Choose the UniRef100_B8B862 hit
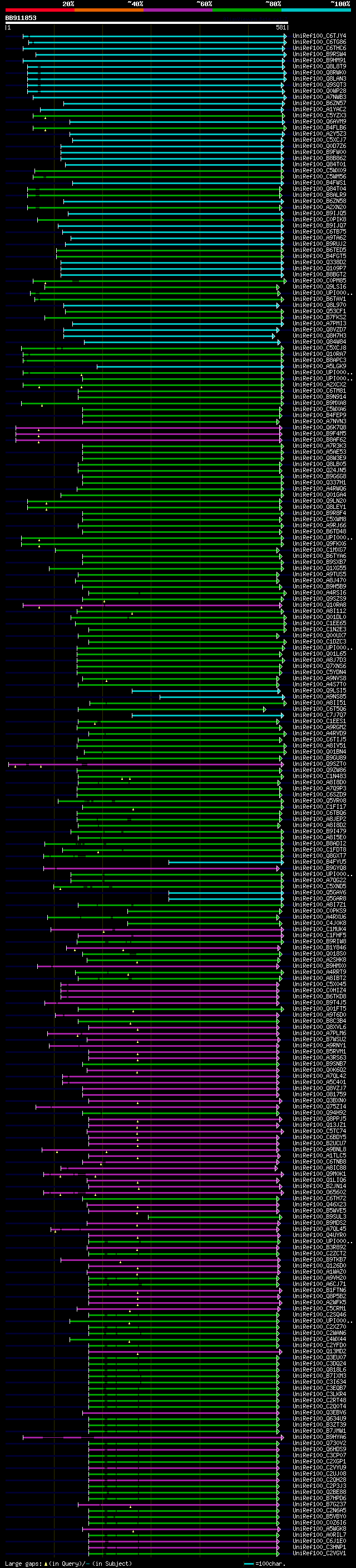This screenshot has width=356, height=1568. [319, 157]
